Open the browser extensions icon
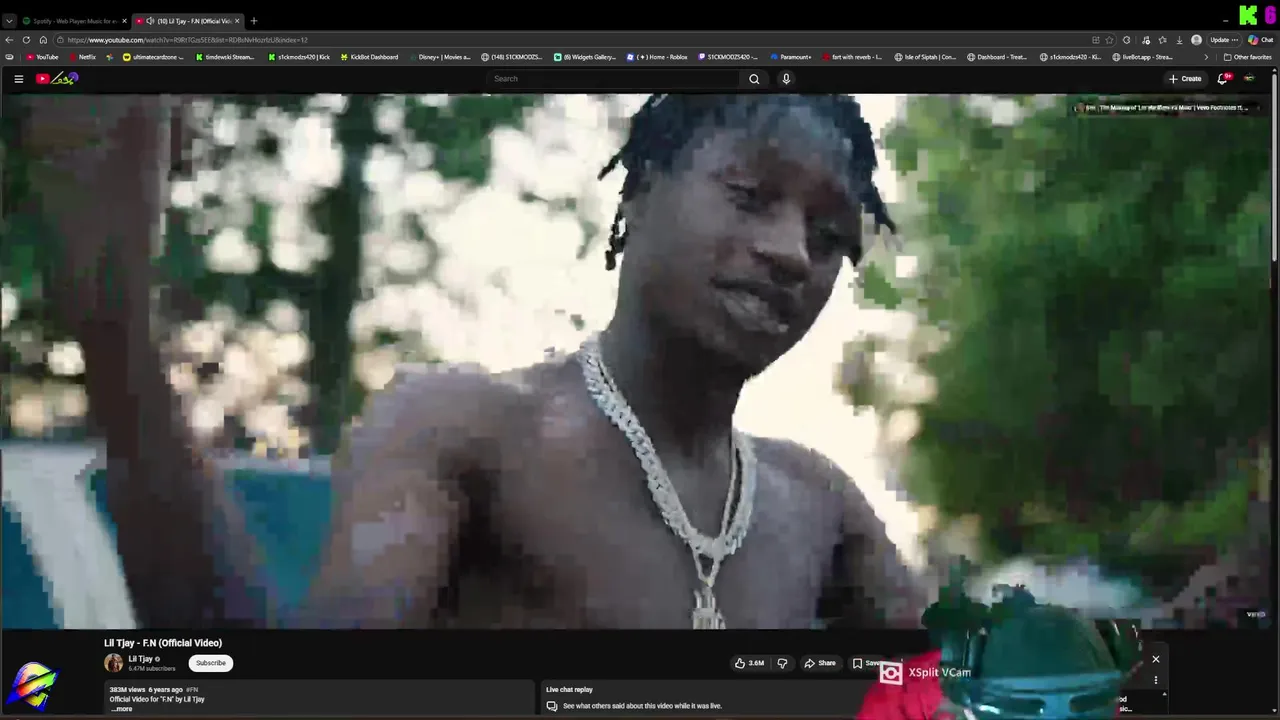Screen dimensions: 1280x720 [x=1127, y=40]
